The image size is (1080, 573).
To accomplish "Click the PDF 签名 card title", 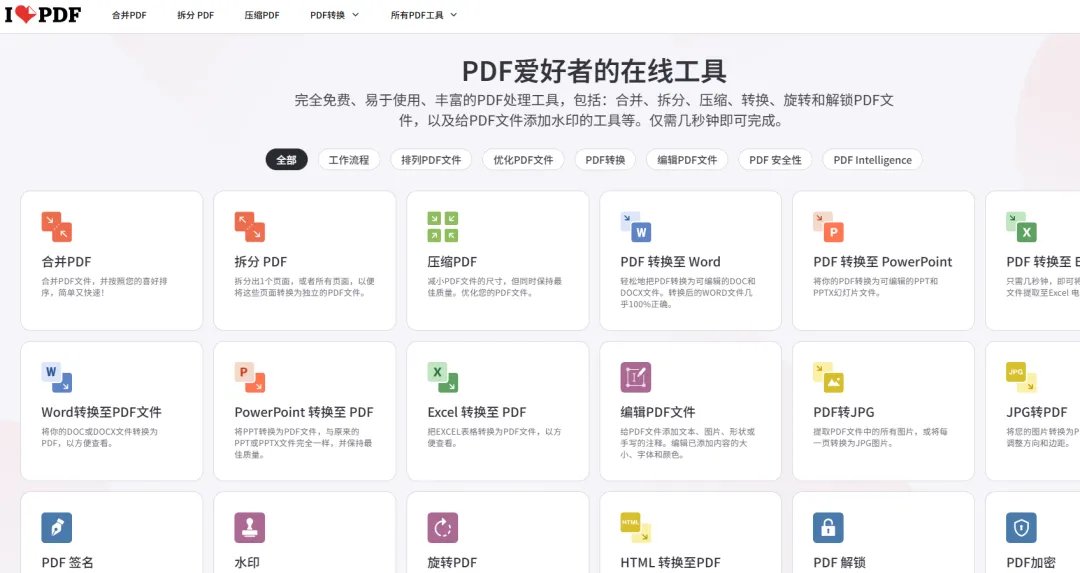I will tap(68, 563).
